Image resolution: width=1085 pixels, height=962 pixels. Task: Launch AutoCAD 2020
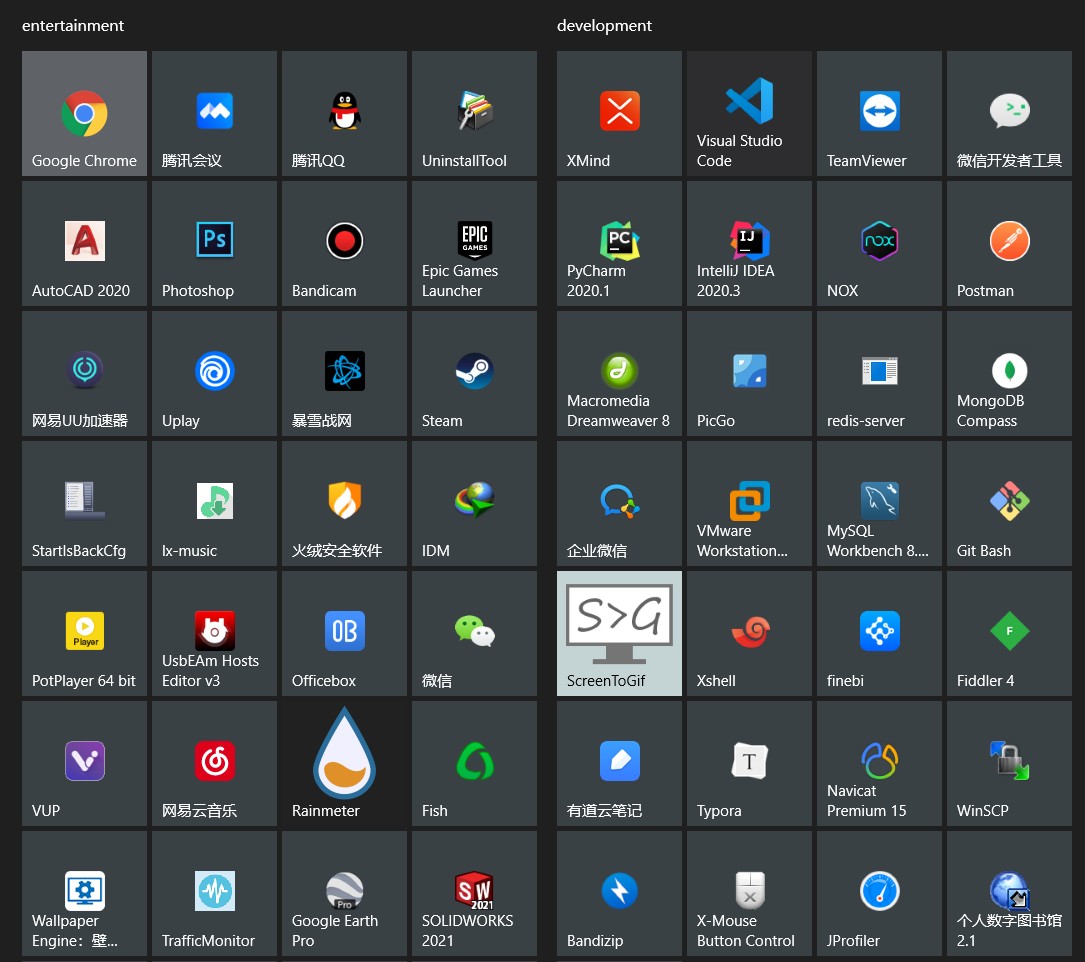click(84, 243)
